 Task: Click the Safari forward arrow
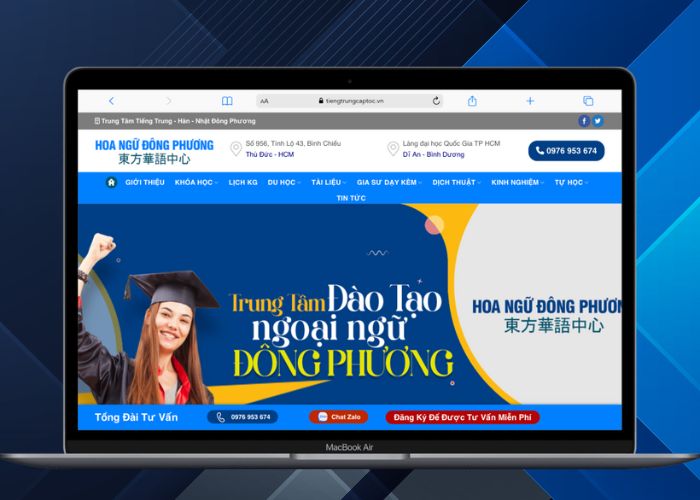pos(168,101)
